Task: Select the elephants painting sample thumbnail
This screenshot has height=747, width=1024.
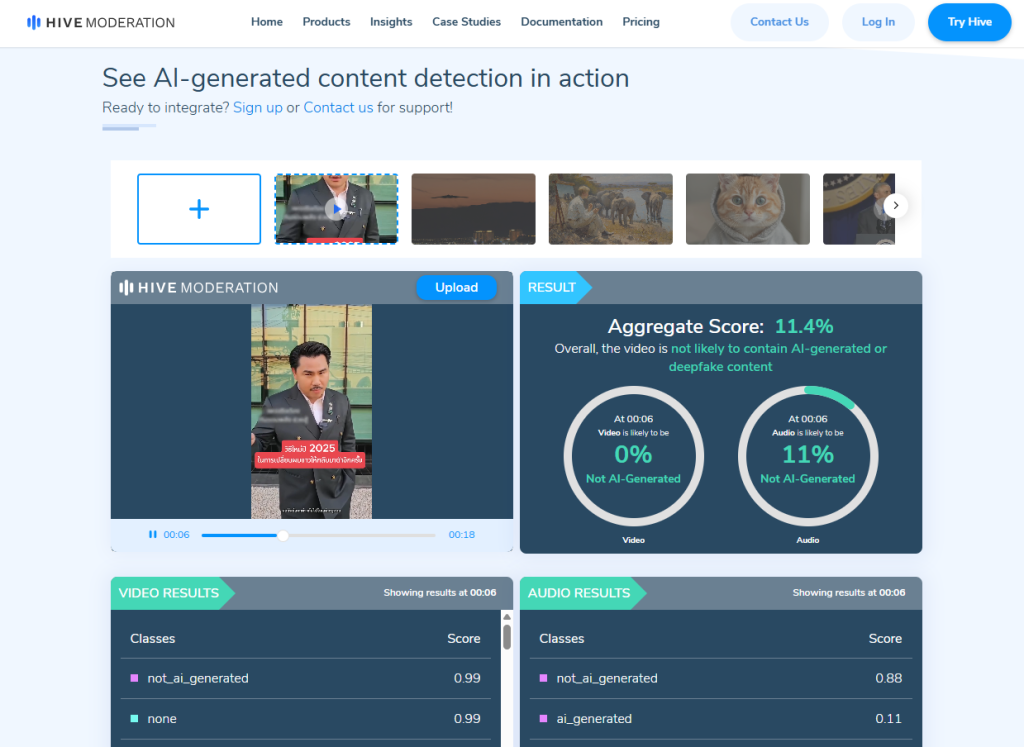Action: (610, 209)
